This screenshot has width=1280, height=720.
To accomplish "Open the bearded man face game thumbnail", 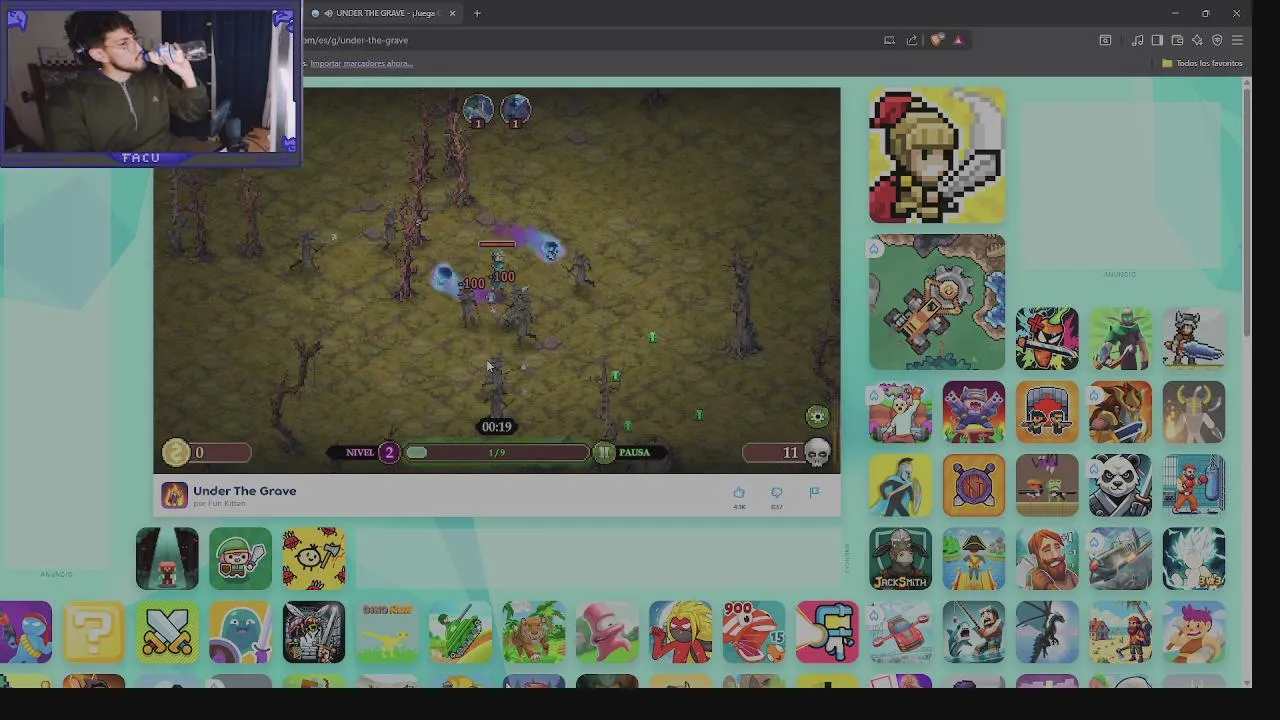I will coord(1047,558).
